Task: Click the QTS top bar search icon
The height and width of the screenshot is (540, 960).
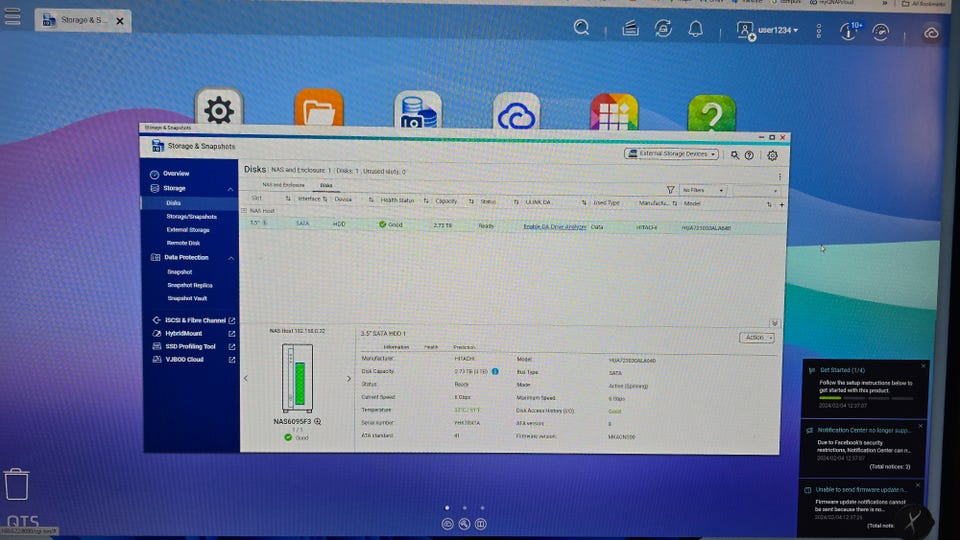Action: (x=581, y=28)
